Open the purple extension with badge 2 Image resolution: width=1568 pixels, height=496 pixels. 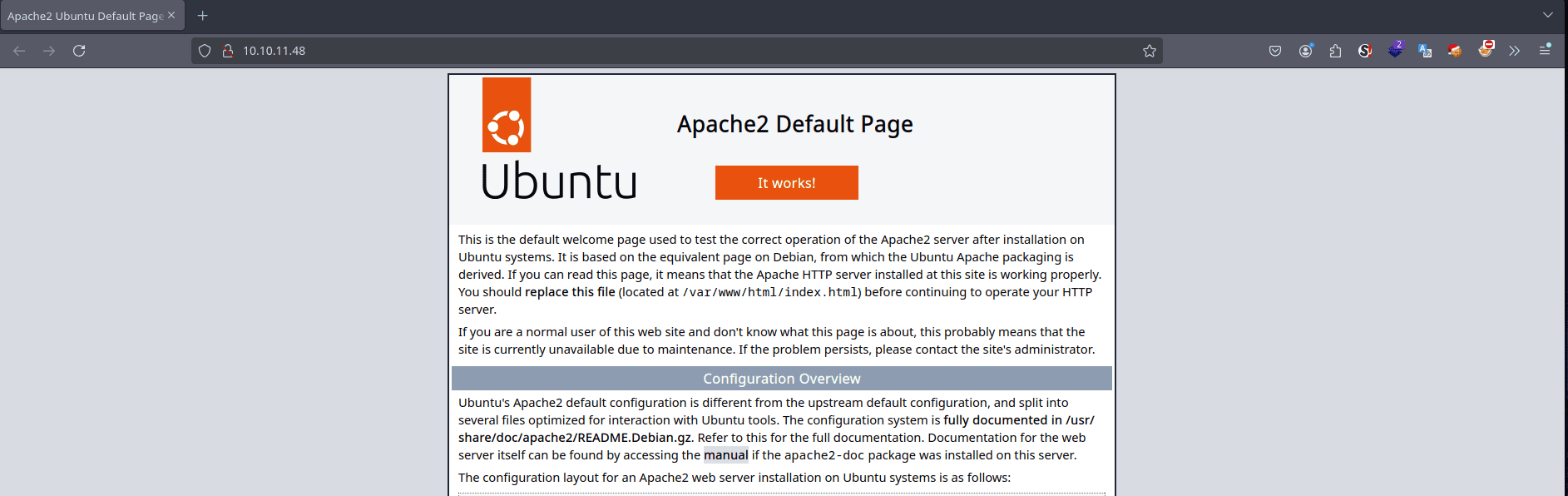[1395, 50]
